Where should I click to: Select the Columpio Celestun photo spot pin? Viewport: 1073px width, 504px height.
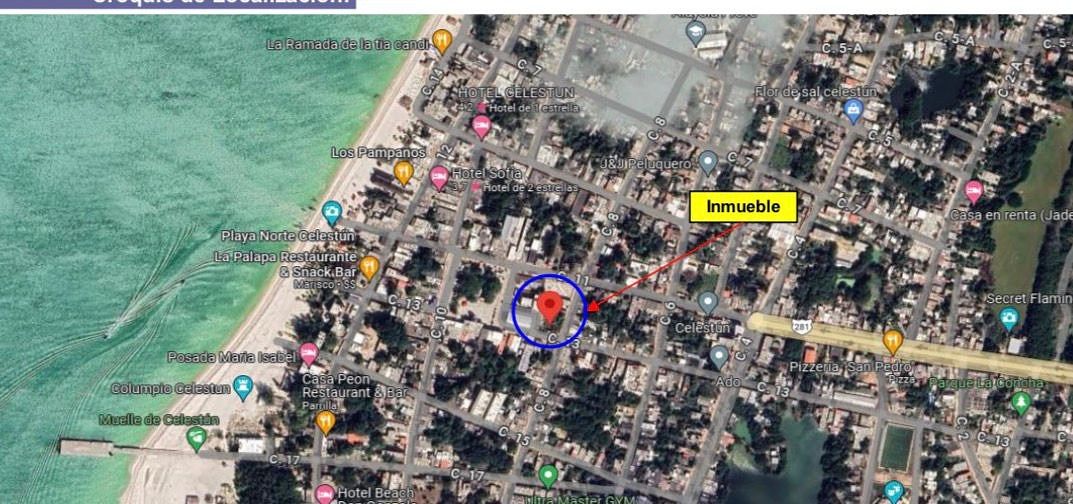tap(243, 387)
